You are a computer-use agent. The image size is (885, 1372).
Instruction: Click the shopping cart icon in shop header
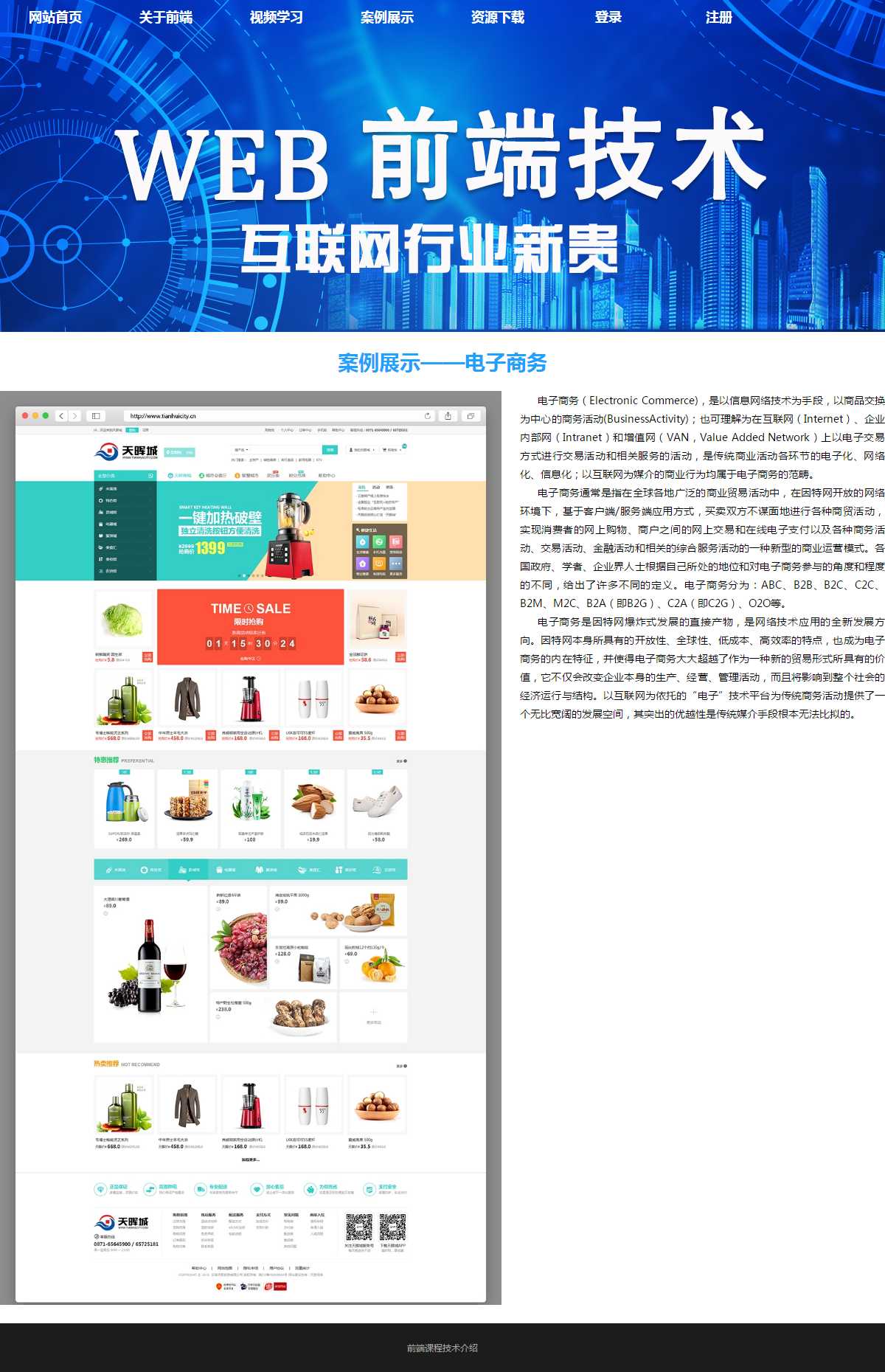click(x=392, y=449)
